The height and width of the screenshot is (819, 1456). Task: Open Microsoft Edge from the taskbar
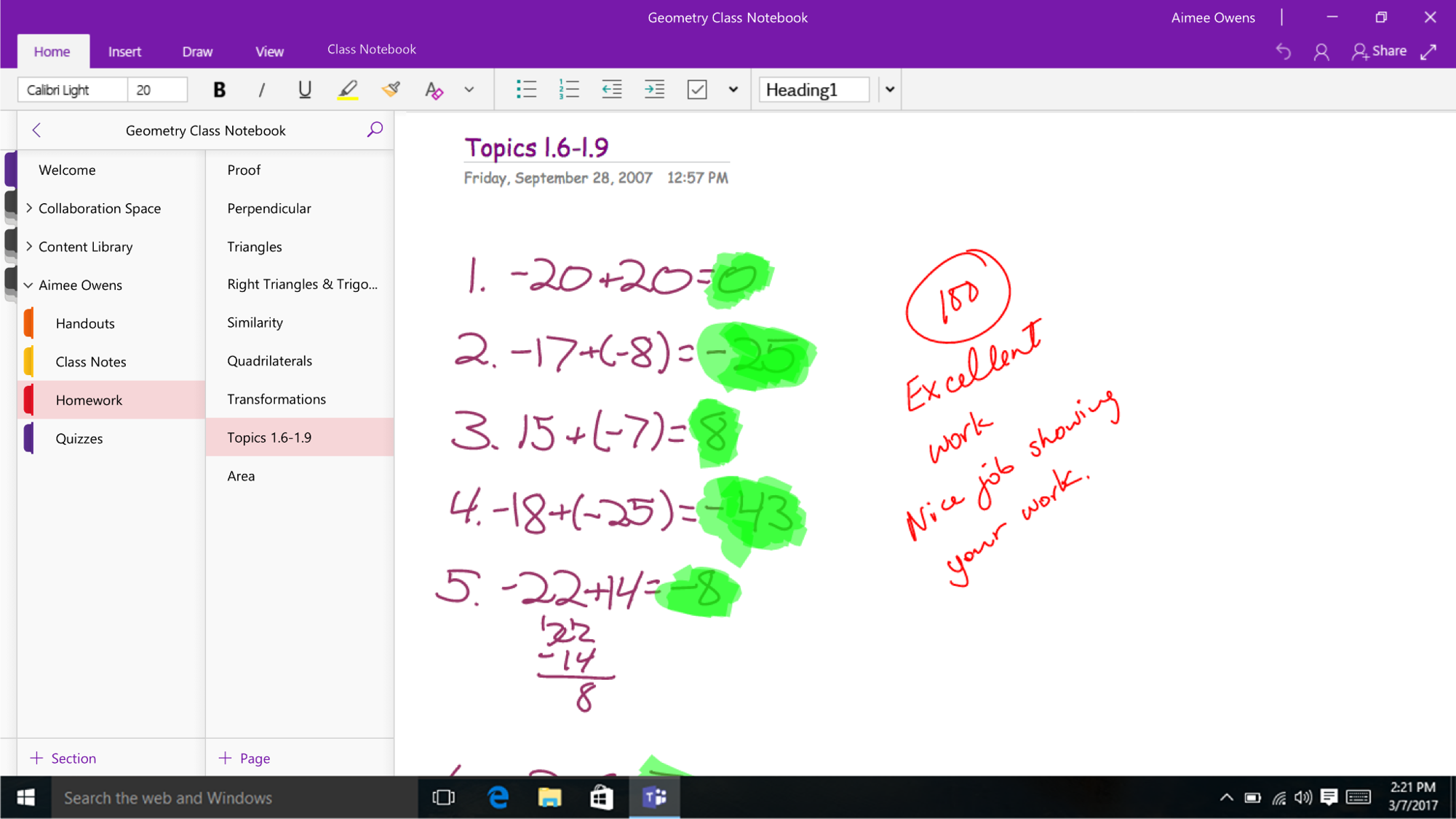[x=498, y=797]
